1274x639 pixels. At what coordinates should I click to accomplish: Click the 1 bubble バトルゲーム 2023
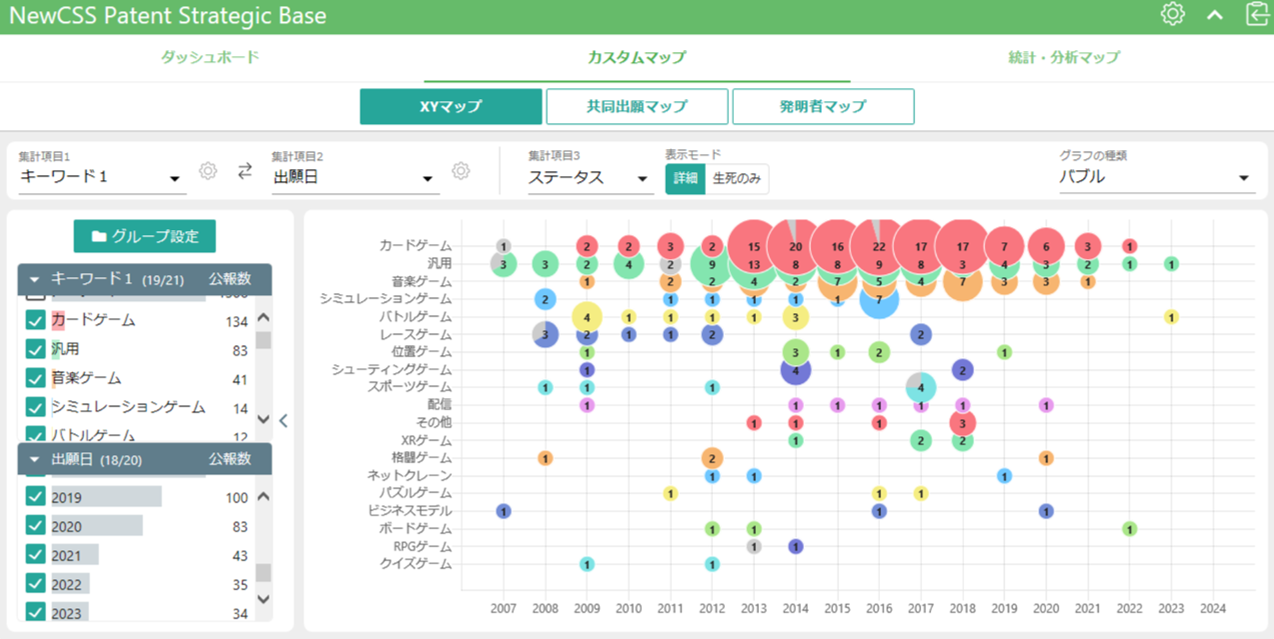click(1170, 317)
